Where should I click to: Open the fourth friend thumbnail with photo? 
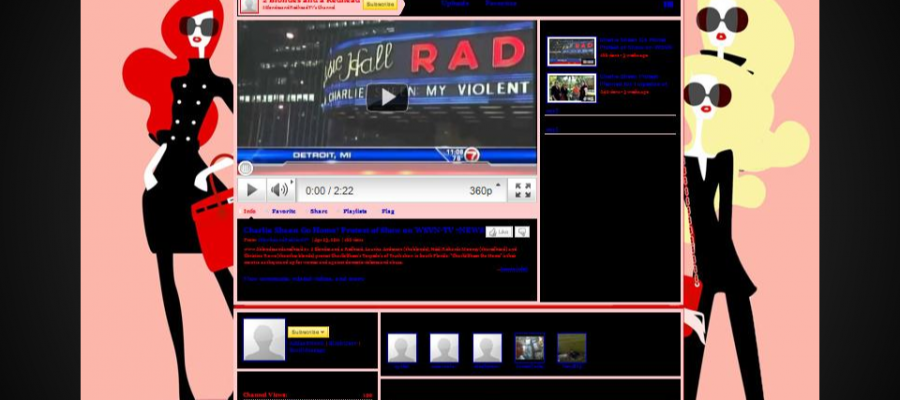tap(529, 348)
